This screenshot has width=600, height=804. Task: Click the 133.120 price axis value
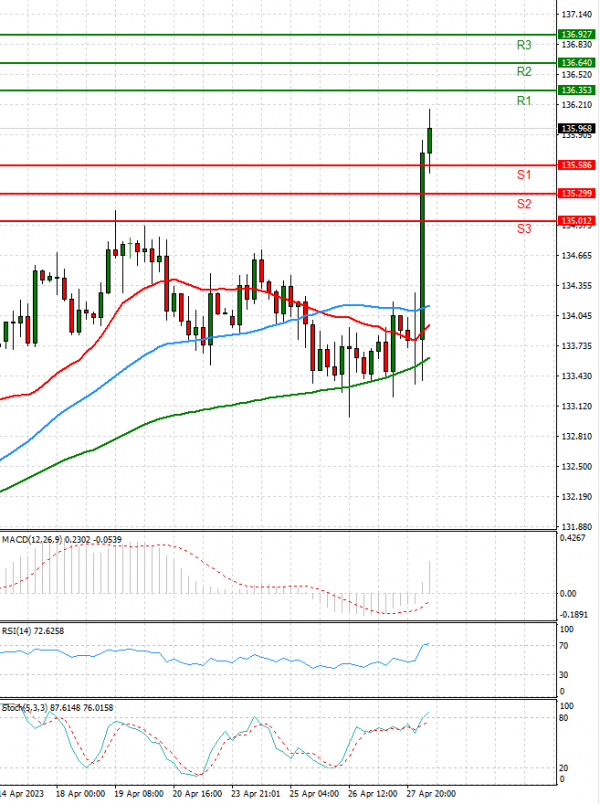click(576, 406)
